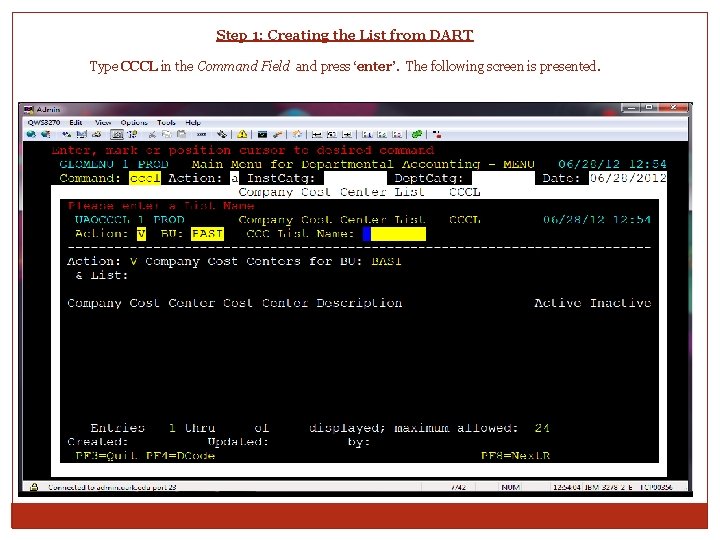Viewport: 720px width, 540px height.
Task: Click the 'Connected to' status bar text
Action: pyautogui.click(x=112, y=487)
